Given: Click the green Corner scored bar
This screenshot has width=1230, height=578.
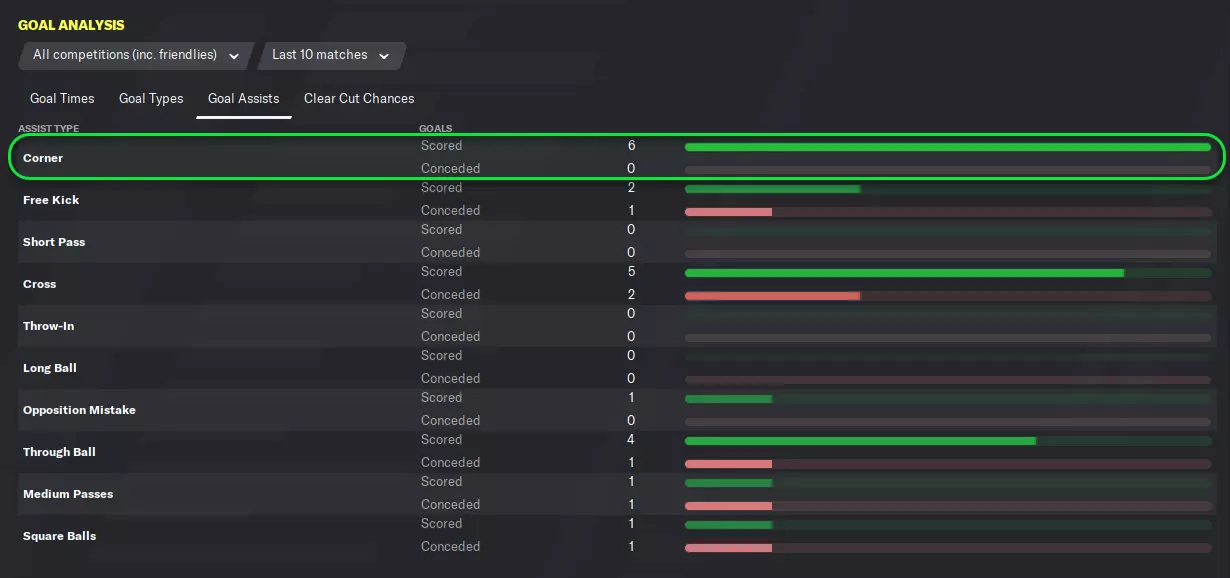Looking at the screenshot, I should pyautogui.click(x=947, y=147).
